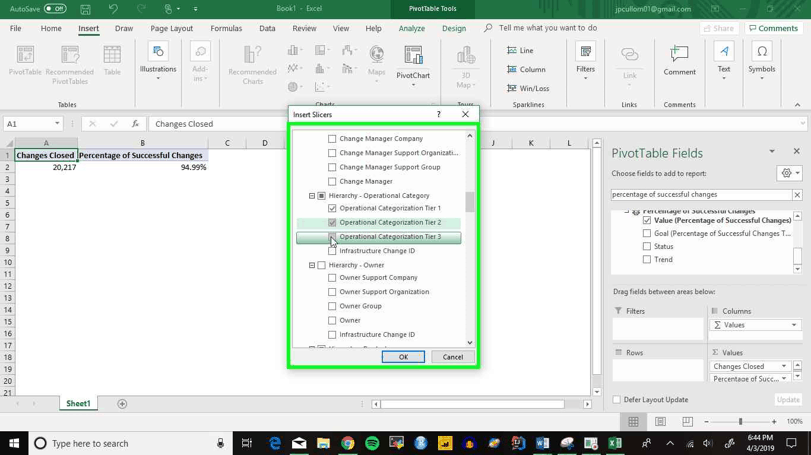Open PivotTable Fields tools gear menu
The image size is (811, 455).
point(789,173)
